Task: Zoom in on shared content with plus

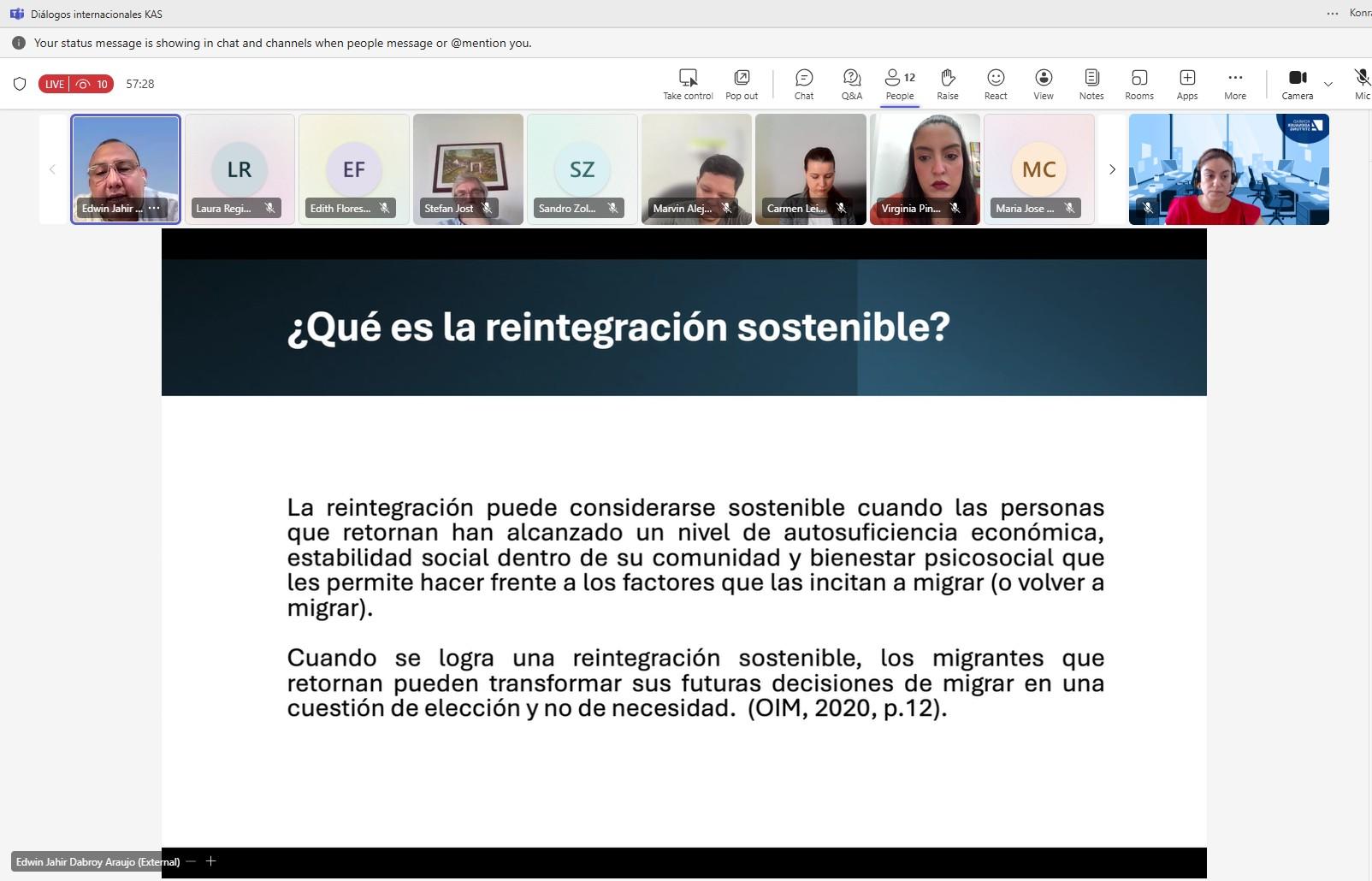Action: click(x=210, y=861)
